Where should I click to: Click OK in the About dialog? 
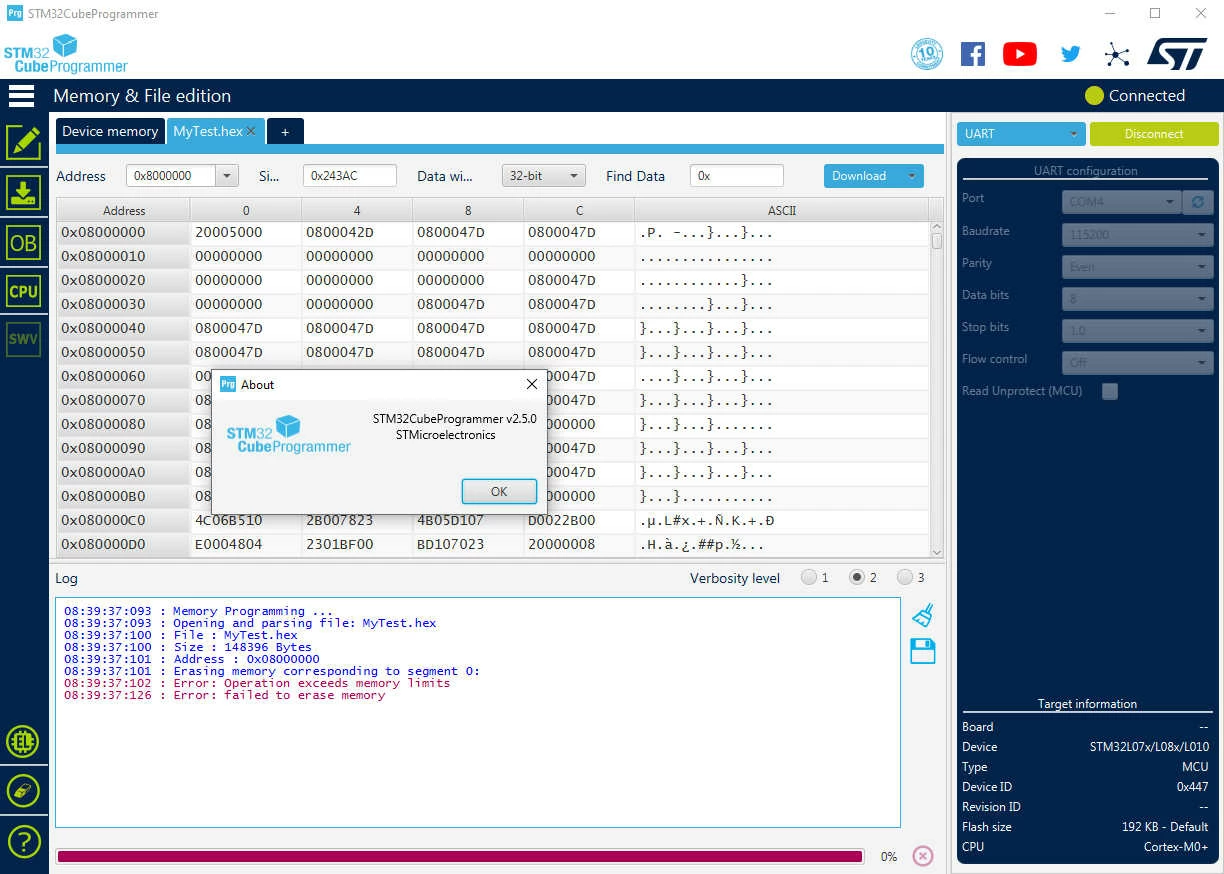[x=499, y=491]
